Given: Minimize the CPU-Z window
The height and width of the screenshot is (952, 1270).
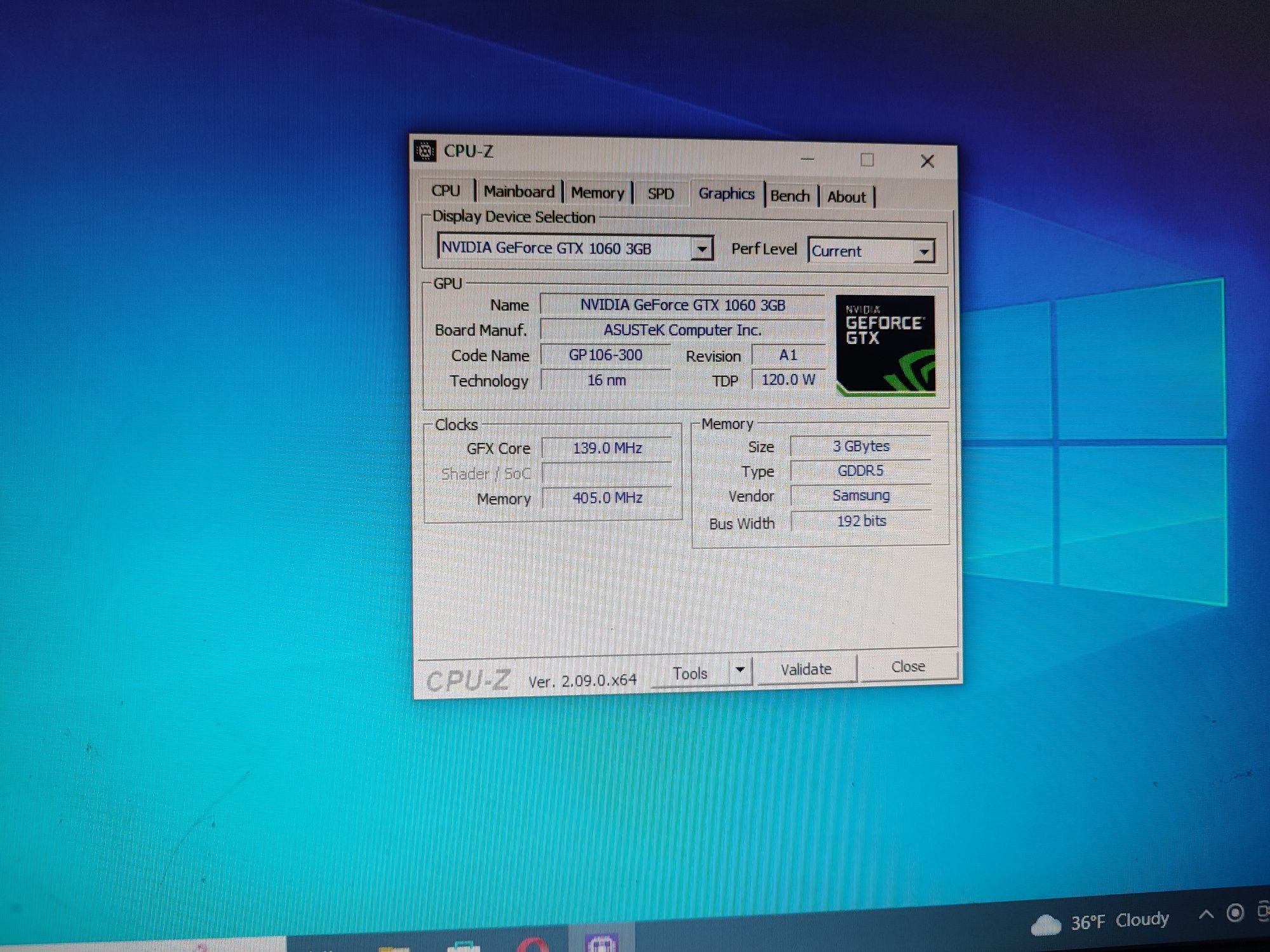Looking at the screenshot, I should pos(807,158).
